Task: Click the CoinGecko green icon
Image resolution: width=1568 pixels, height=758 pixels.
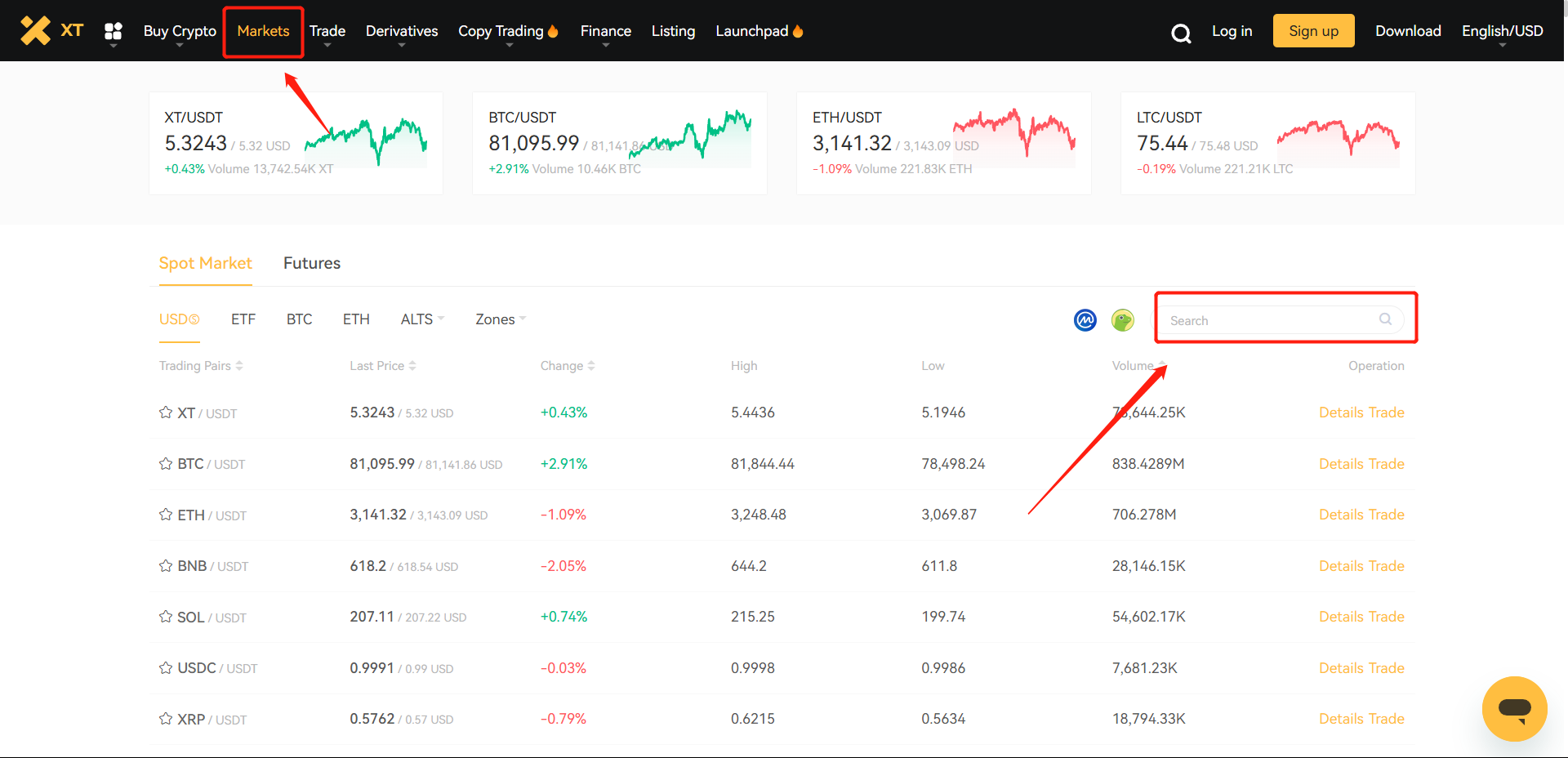Action: 1122,320
